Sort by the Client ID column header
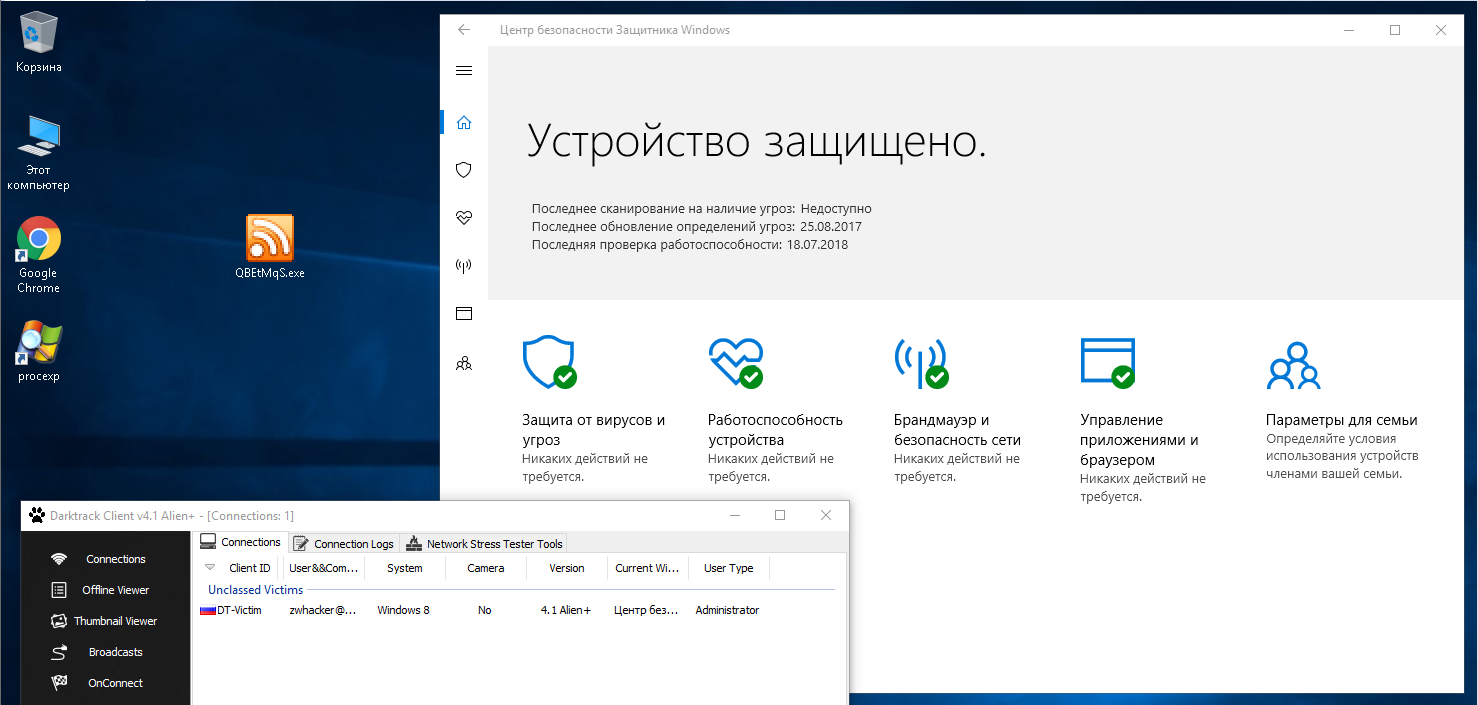The height and width of the screenshot is (705, 1478). (249, 568)
